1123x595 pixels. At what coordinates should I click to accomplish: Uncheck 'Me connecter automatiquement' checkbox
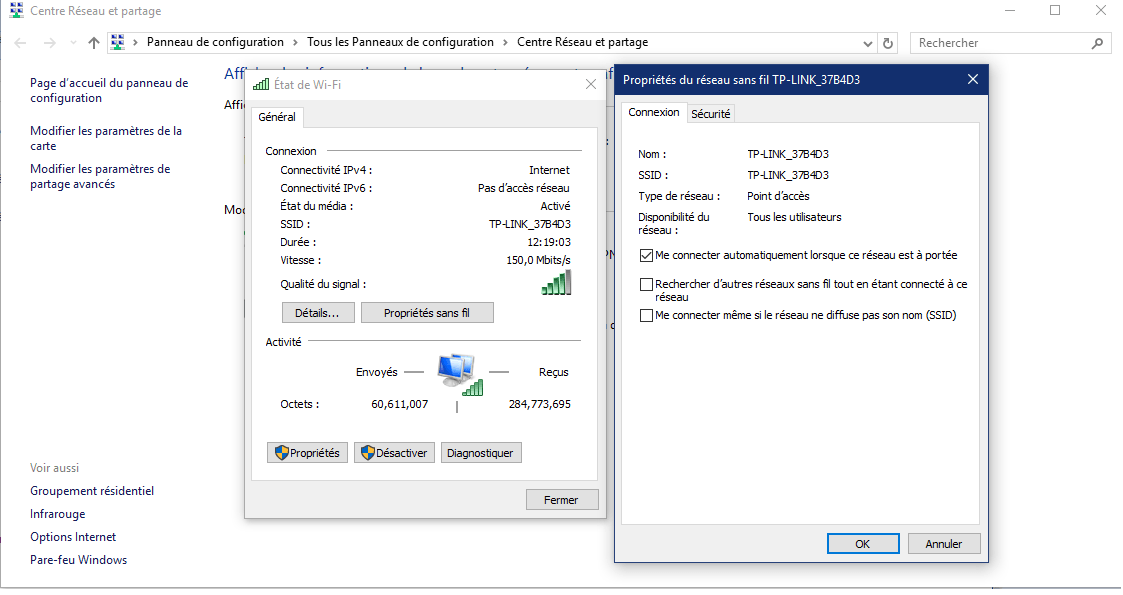(646, 256)
